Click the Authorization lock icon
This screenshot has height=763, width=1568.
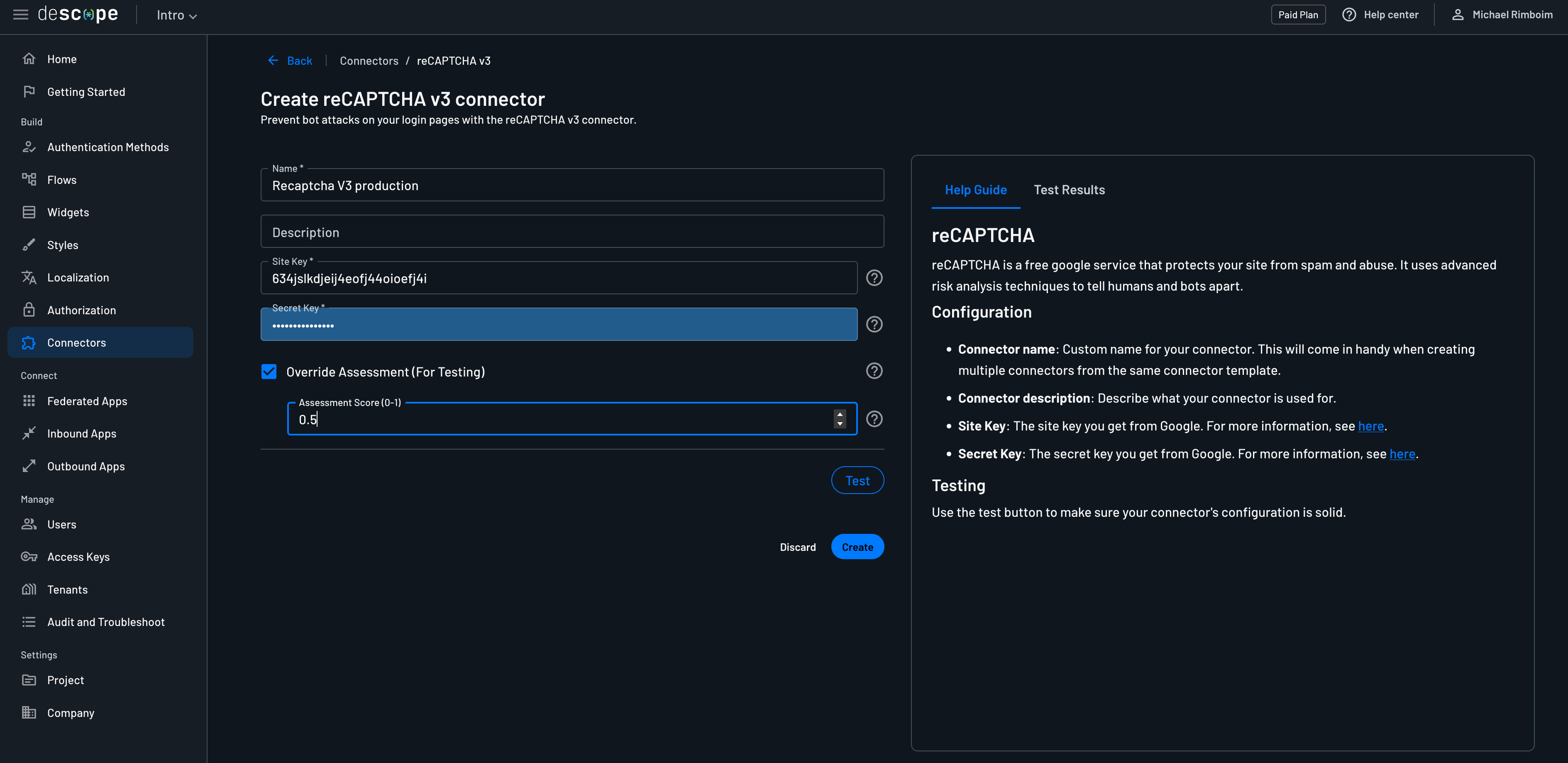click(x=29, y=310)
